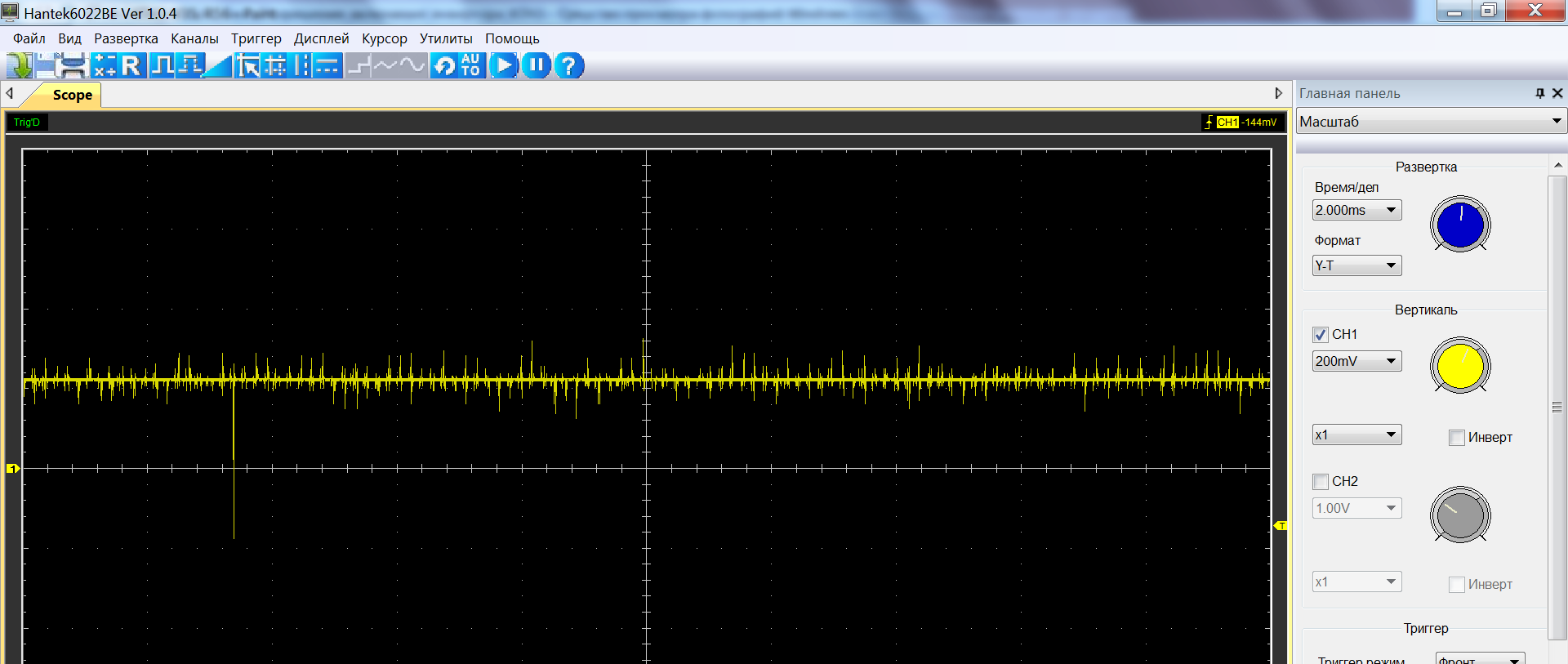
Task: Click the gray step interpolation icon
Action: pos(359,65)
